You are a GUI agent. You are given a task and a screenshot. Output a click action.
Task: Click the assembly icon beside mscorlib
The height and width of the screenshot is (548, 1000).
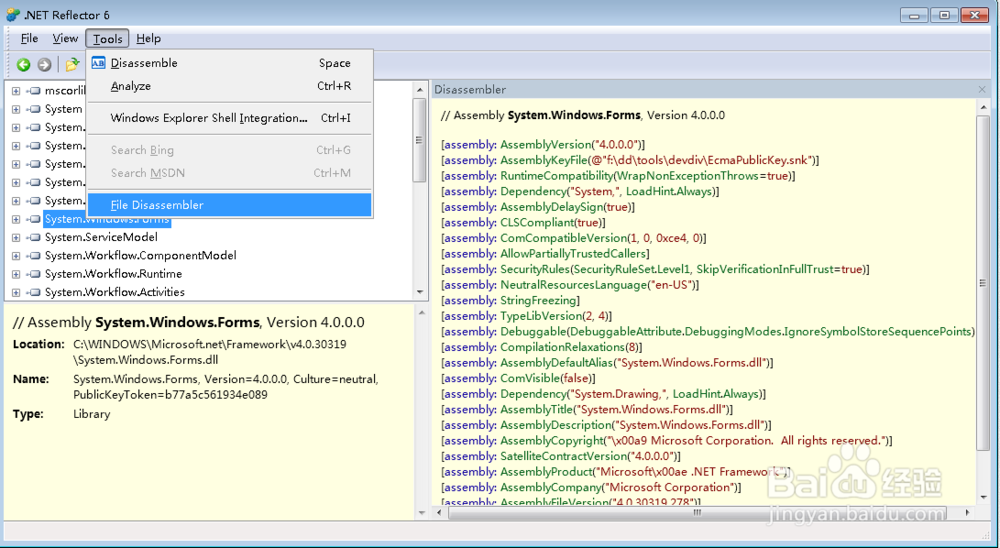coord(33,91)
